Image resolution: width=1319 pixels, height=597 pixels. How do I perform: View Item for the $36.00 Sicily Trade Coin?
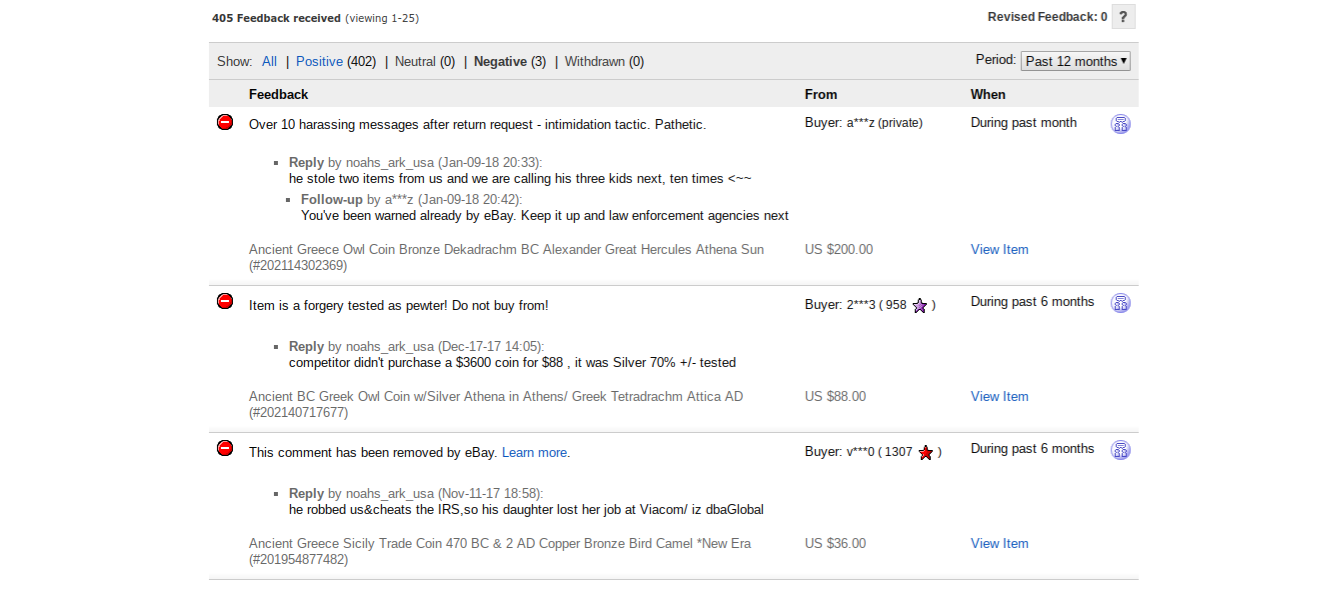(999, 544)
